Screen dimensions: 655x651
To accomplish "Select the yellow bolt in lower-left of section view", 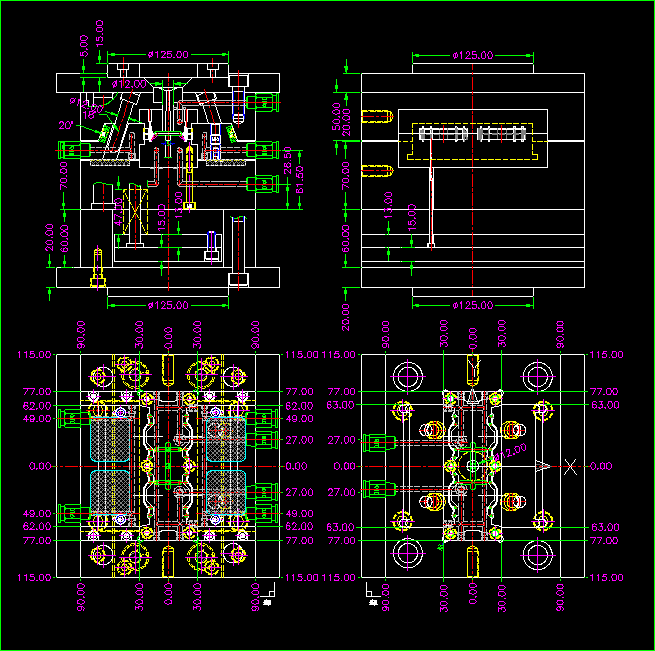I will (x=96, y=267).
